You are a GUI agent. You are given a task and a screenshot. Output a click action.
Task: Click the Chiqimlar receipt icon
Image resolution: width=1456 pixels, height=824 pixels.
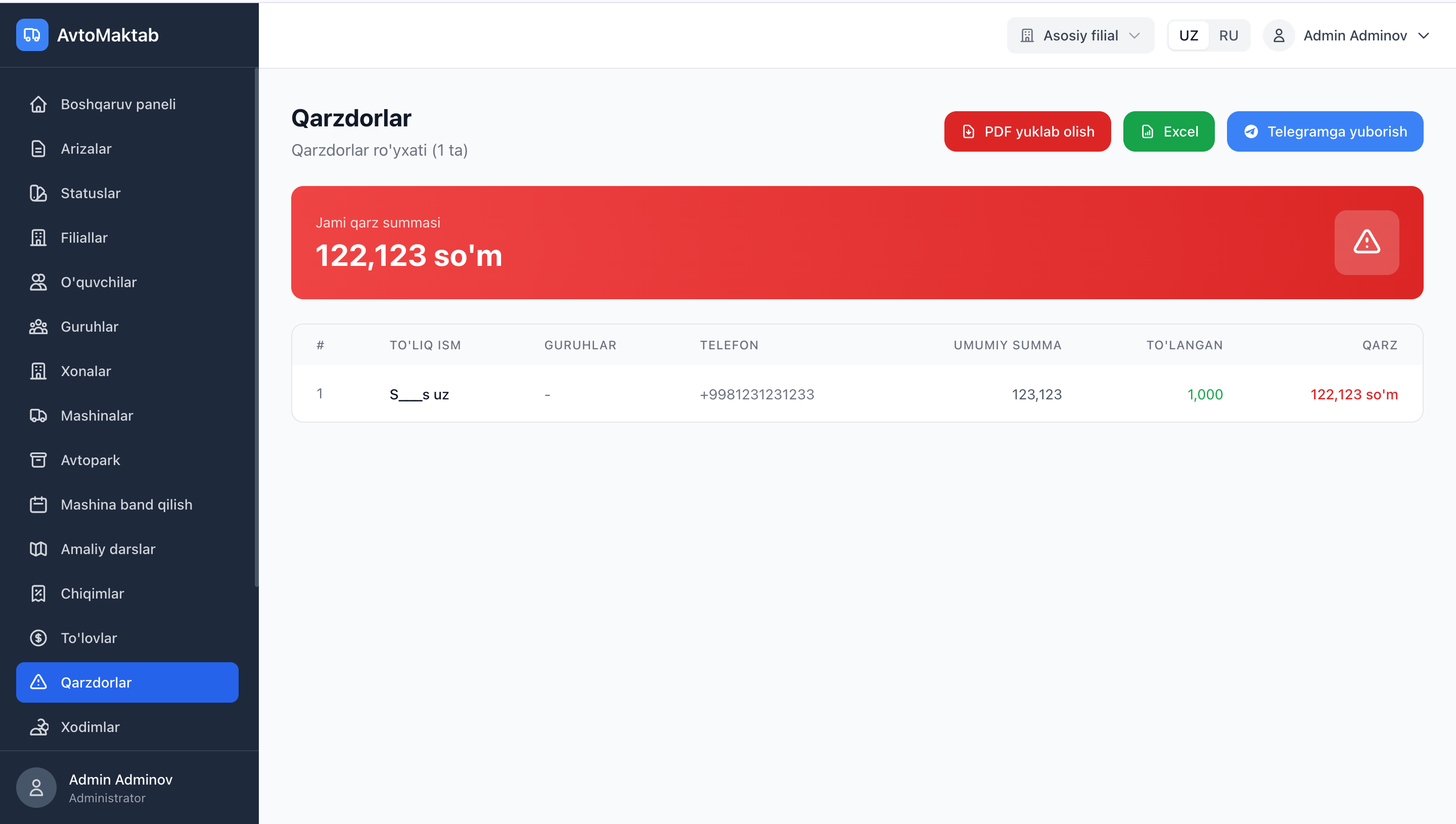(38, 593)
